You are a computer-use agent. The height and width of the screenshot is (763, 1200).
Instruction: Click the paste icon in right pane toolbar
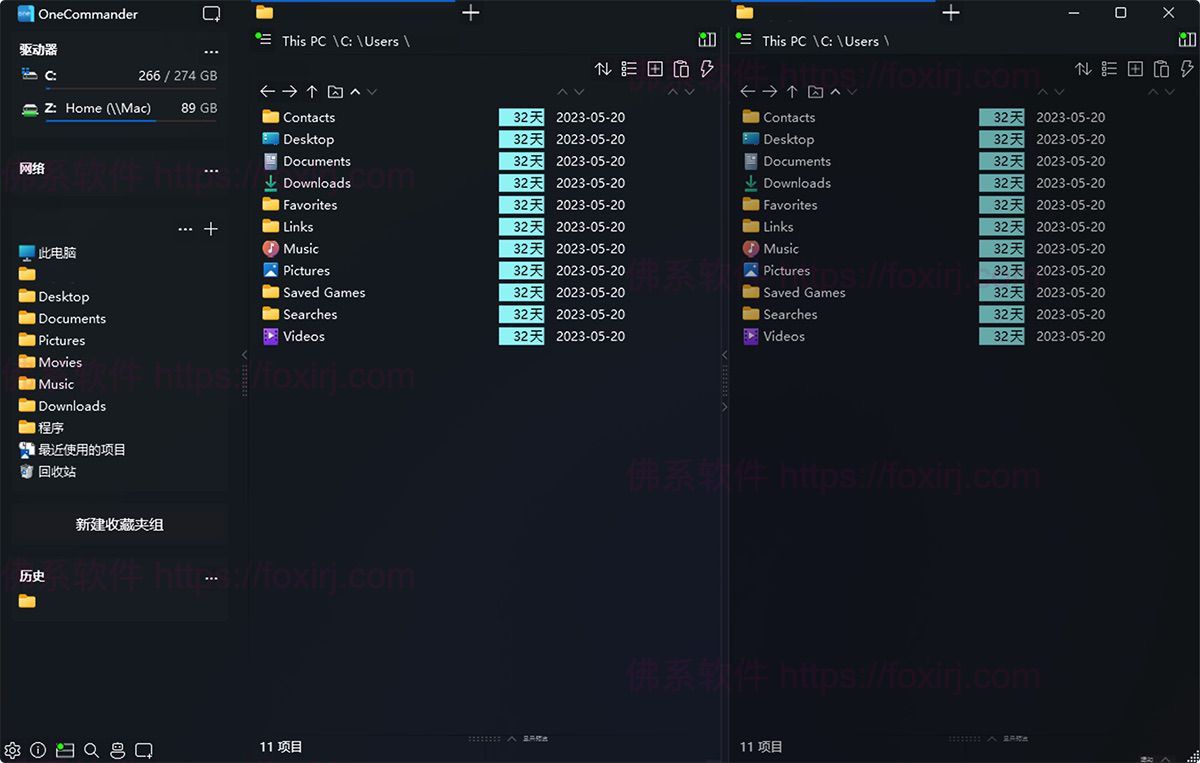point(1161,69)
